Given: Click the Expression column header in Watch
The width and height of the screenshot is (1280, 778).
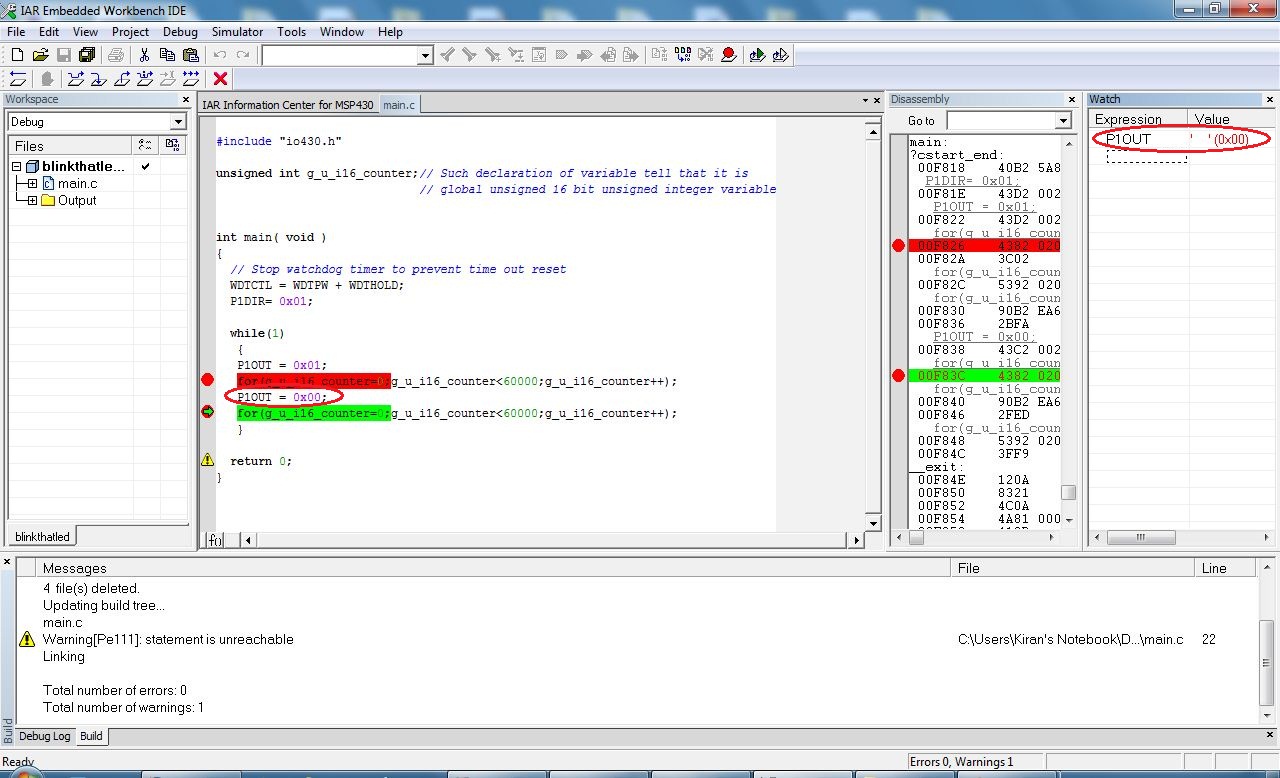Looking at the screenshot, I should pyautogui.click(x=1137, y=119).
